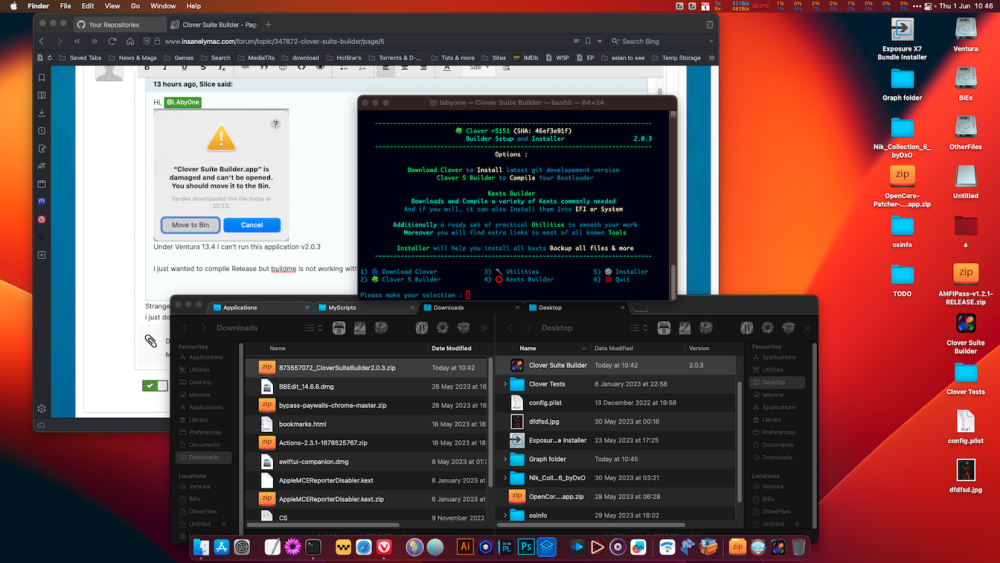The image size is (1000, 563).
Task: Open Vivaldi Reading List panel icon
Action: click(x=41, y=96)
